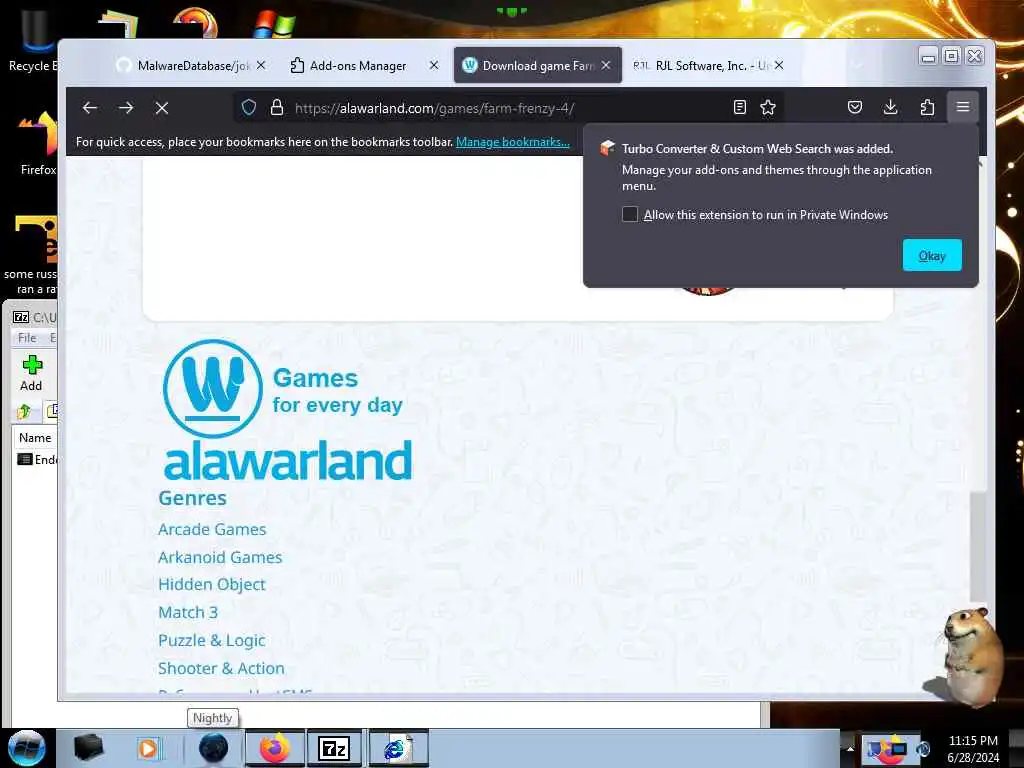Open the Firefox hamburger application menu
The width and height of the screenshot is (1024, 768).
963,107
